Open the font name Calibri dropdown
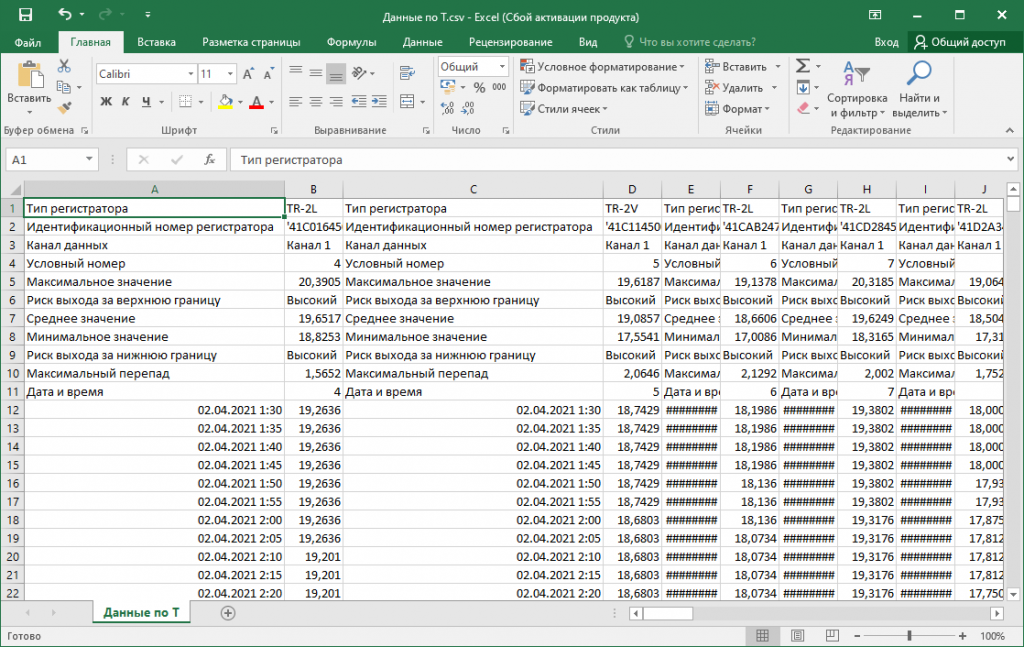Image resolution: width=1024 pixels, height=647 pixels. pos(191,74)
